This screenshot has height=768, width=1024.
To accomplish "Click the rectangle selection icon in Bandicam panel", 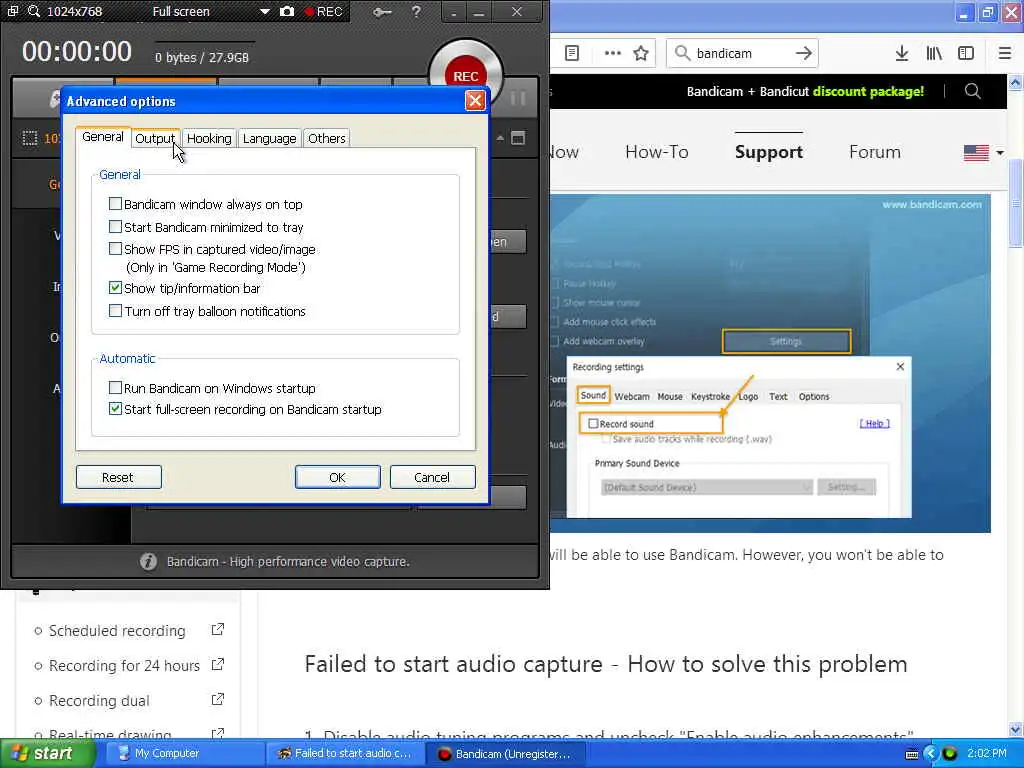I will click(29, 138).
